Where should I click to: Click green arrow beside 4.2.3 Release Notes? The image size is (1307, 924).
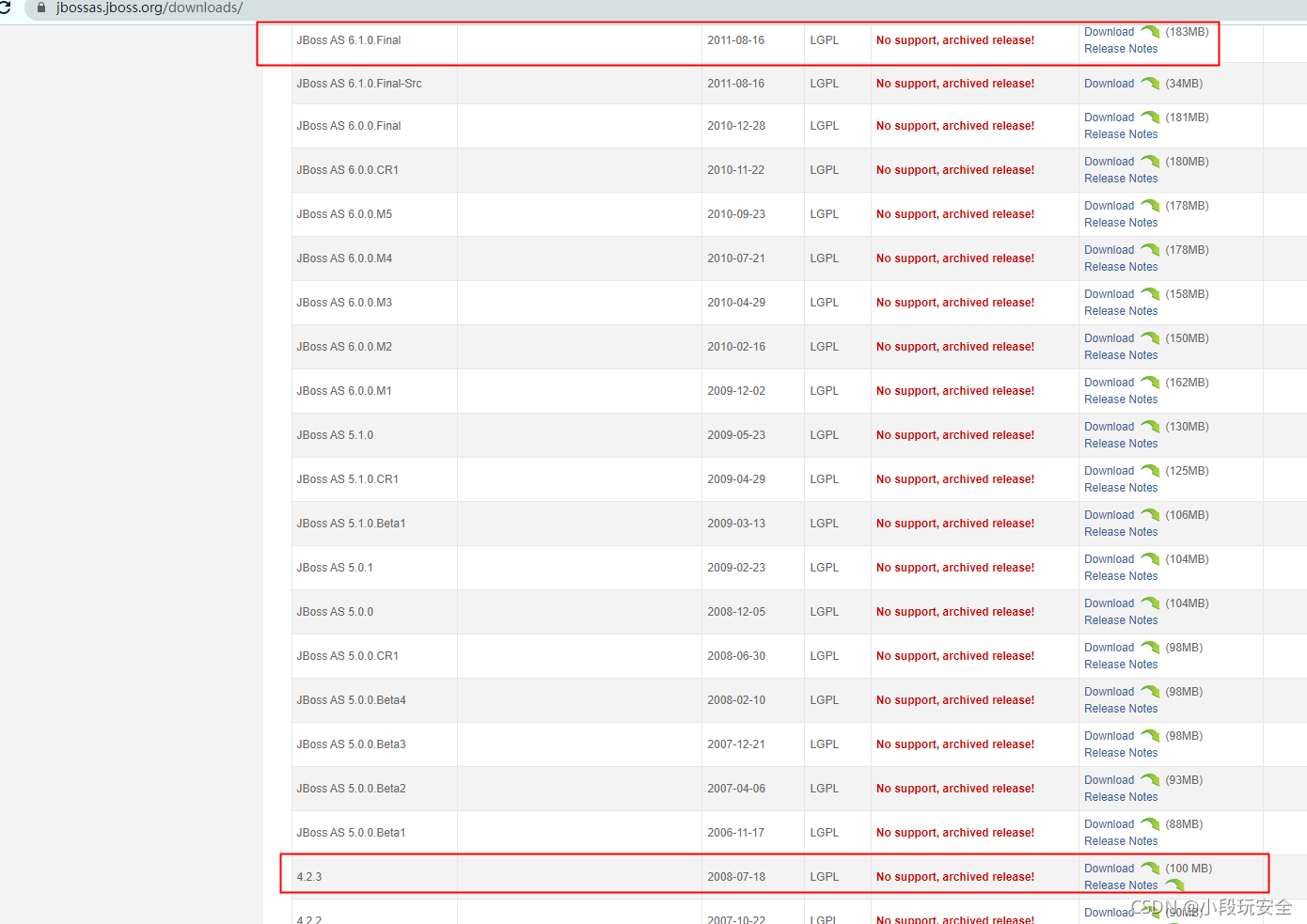(x=1174, y=885)
